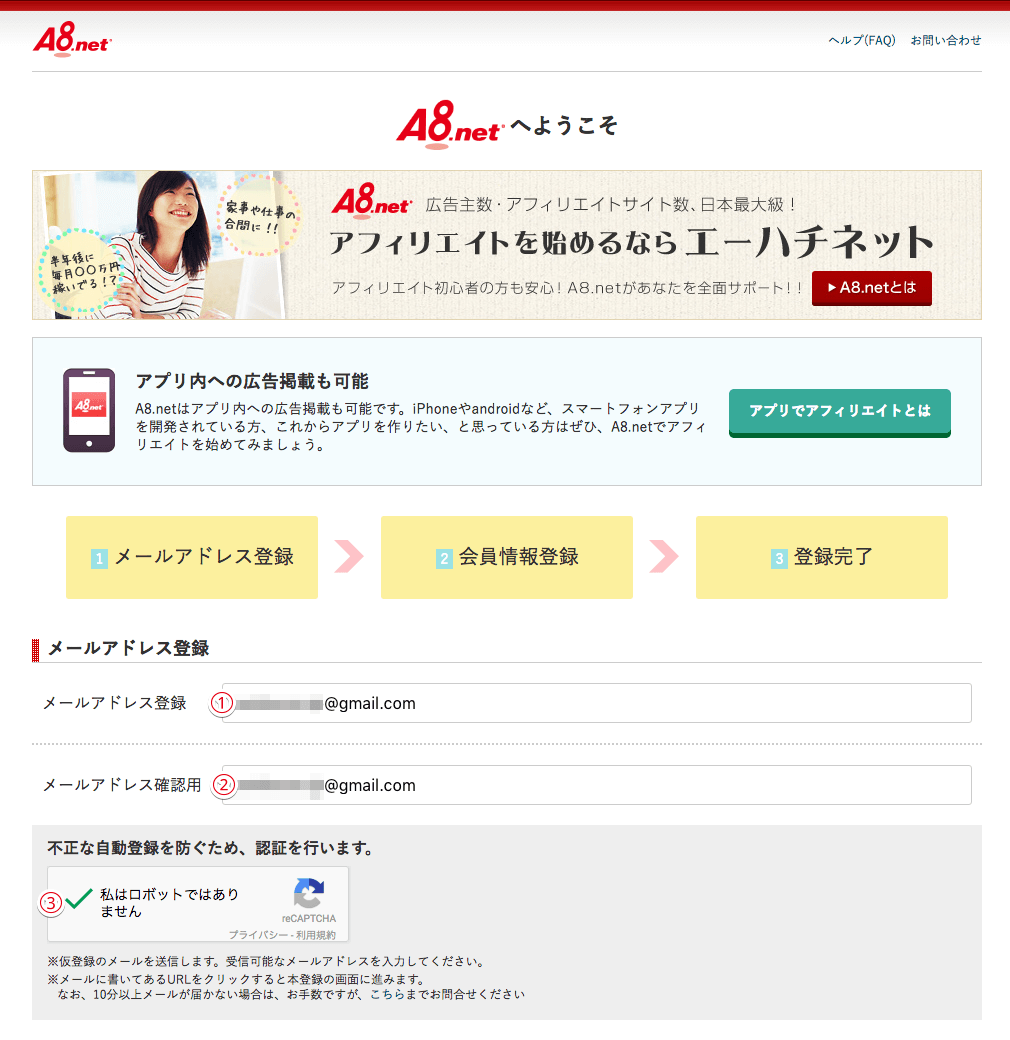Viewport: 1010px width, 1040px height.
Task: Click the pink arrow after step 2
Action: pos(664,556)
